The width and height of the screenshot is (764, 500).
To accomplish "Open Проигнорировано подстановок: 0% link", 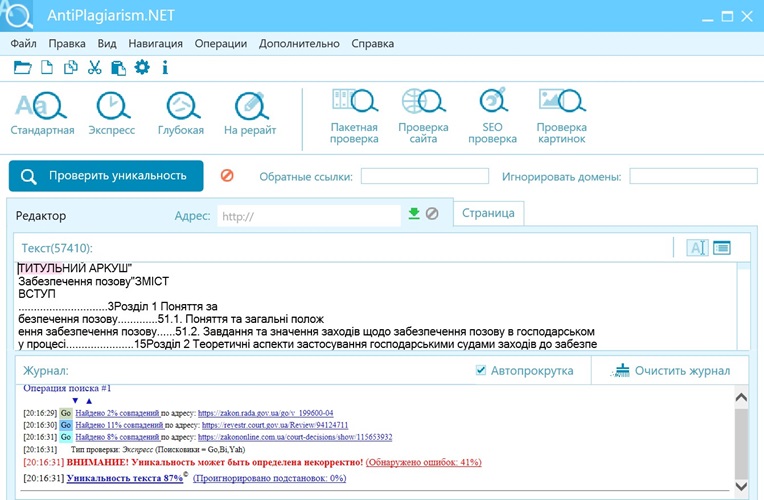I will (269, 478).
